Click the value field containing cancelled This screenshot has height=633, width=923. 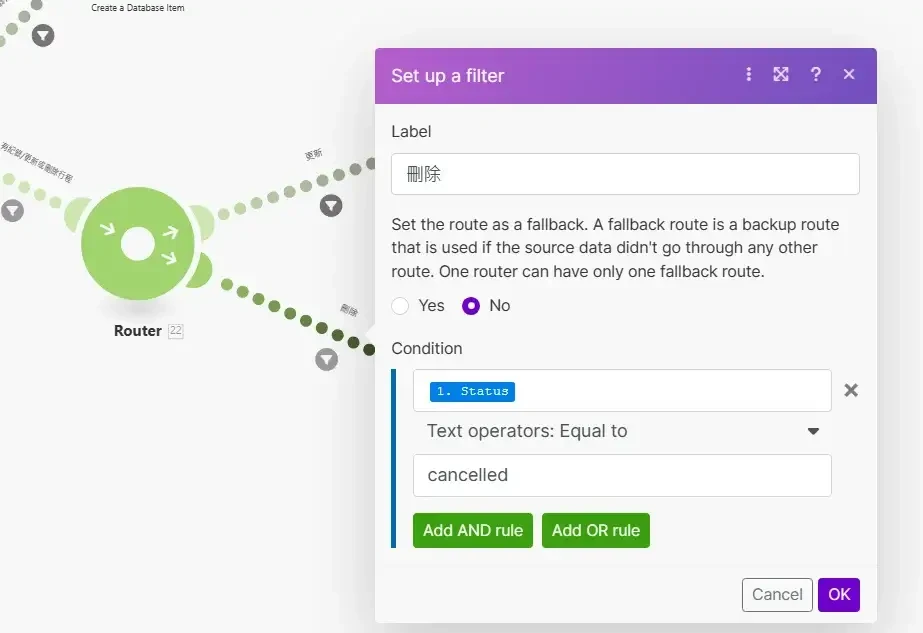pyautogui.click(x=622, y=475)
